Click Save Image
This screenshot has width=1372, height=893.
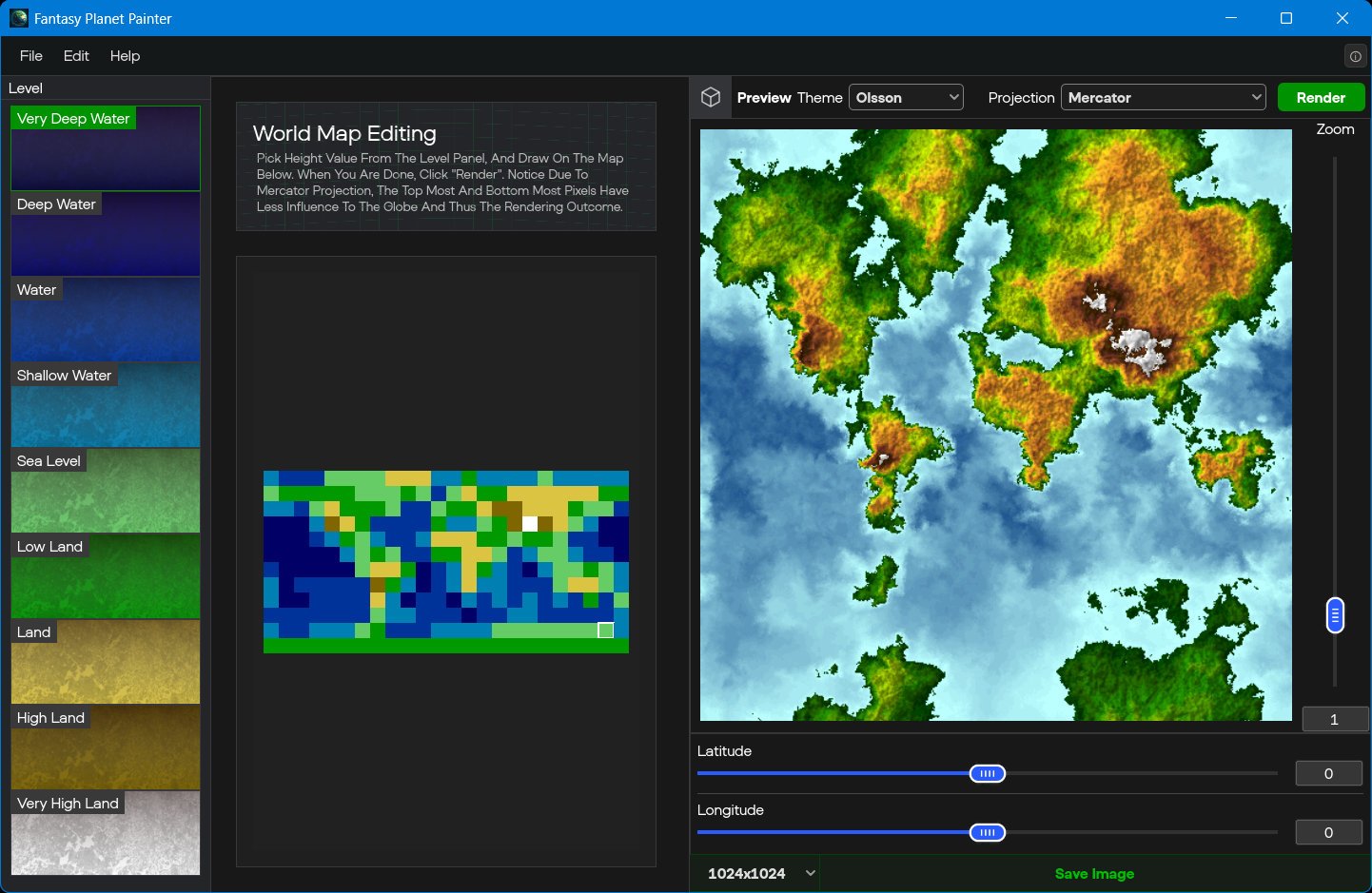[x=1094, y=873]
